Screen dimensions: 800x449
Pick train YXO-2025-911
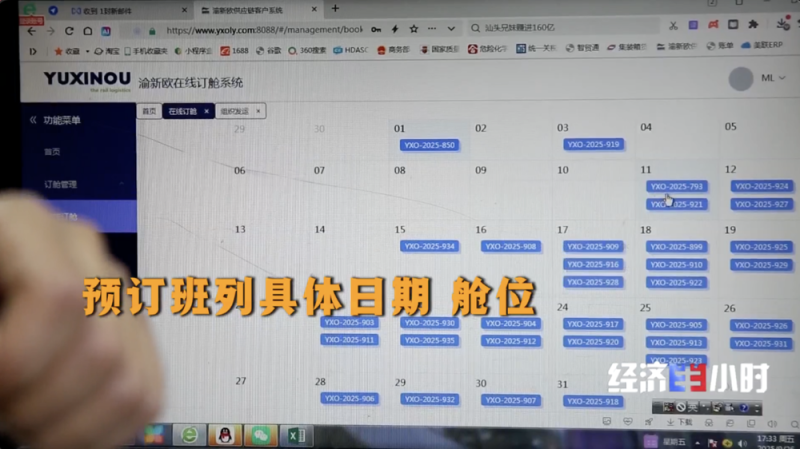[x=349, y=340]
